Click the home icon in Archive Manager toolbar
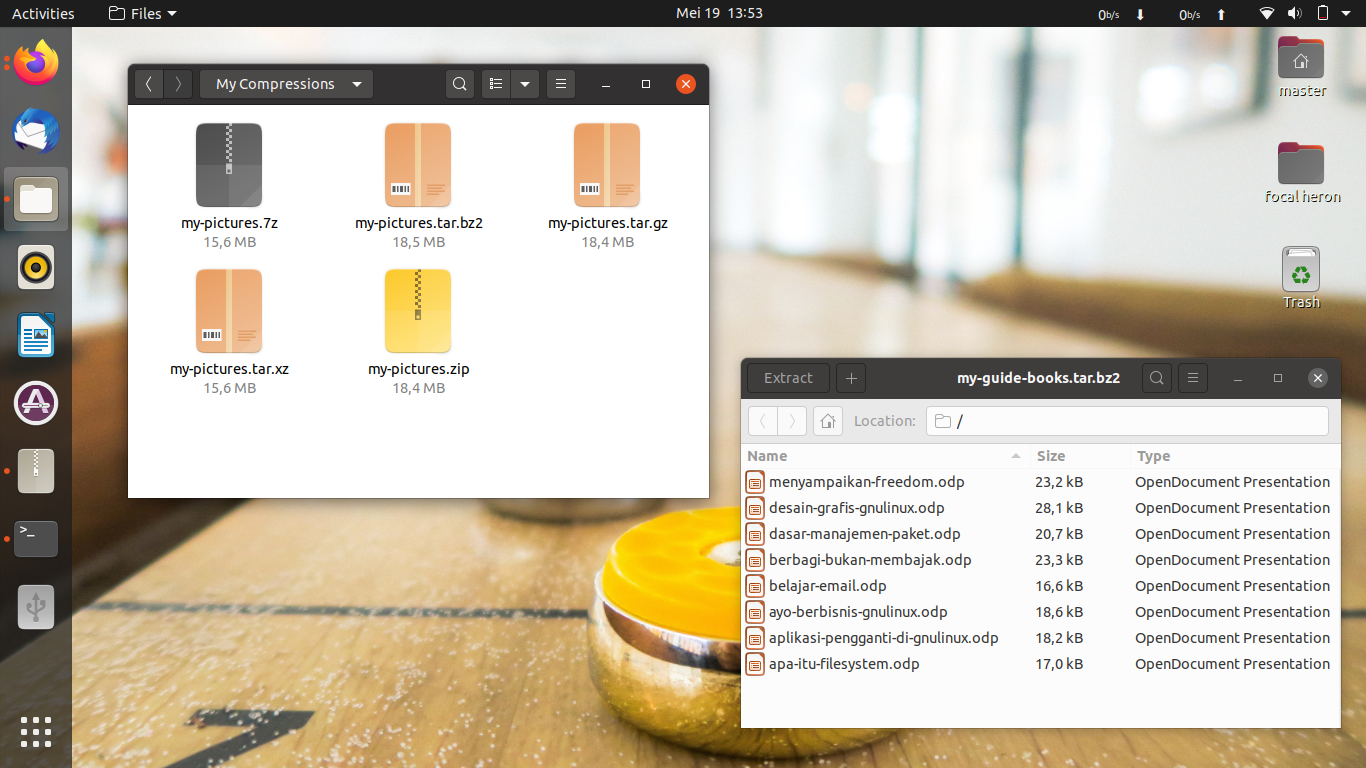1366x768 pixels. (x=827, y=420)
